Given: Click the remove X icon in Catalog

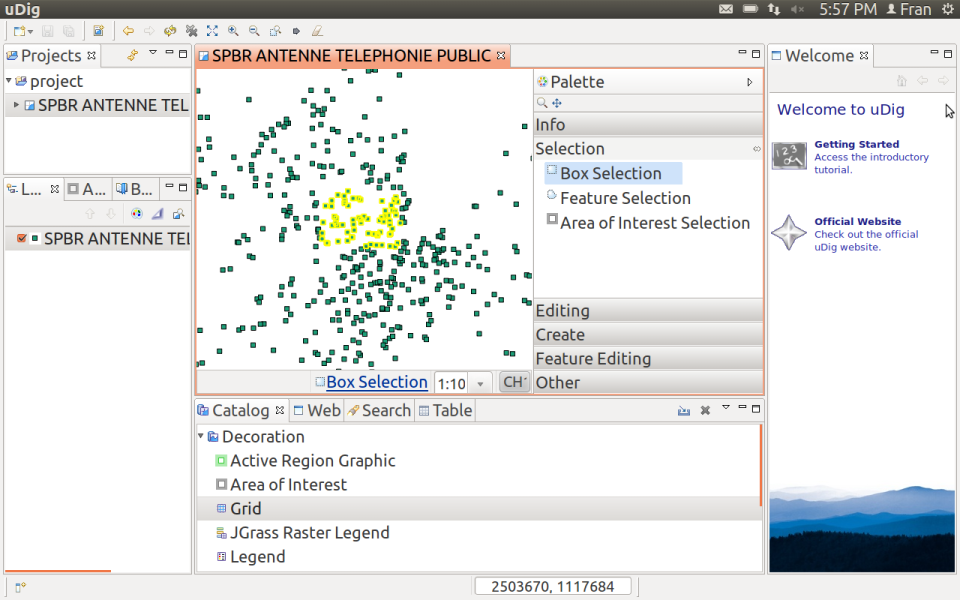Looking at the screenshot, I should point(705,410).
